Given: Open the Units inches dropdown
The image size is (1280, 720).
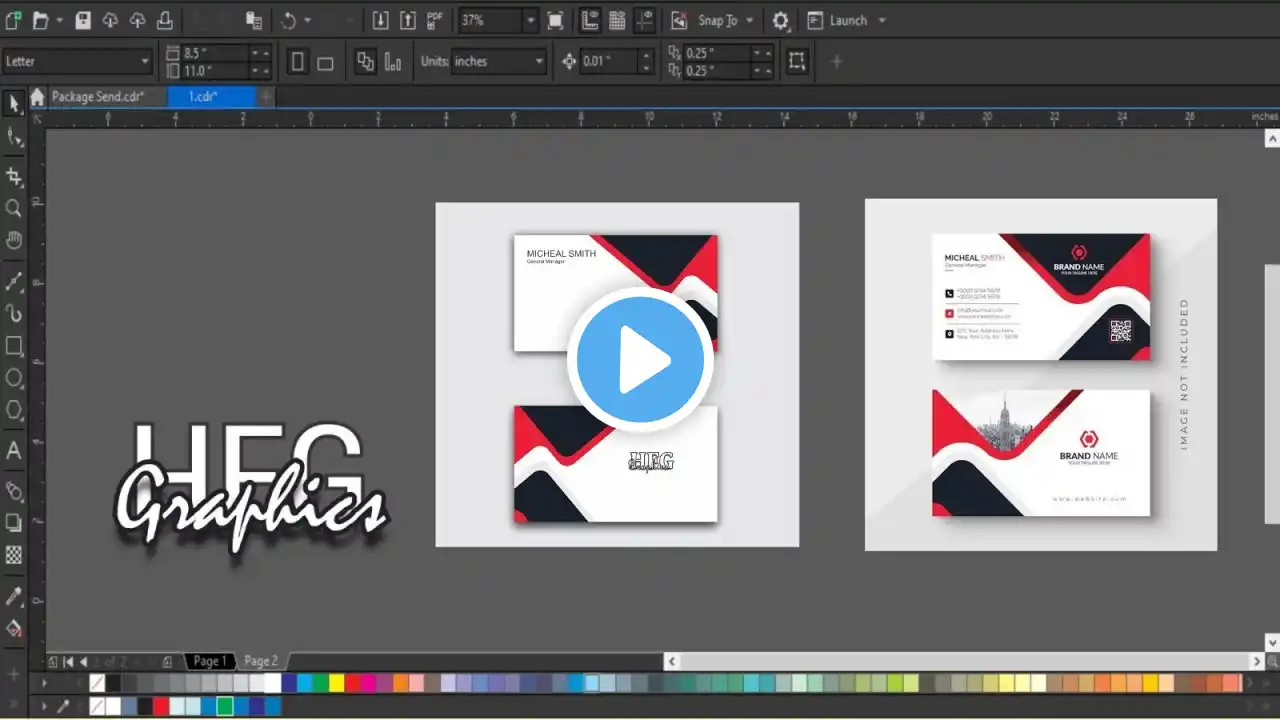Looking at the screenshot, I should click(539, 62).
